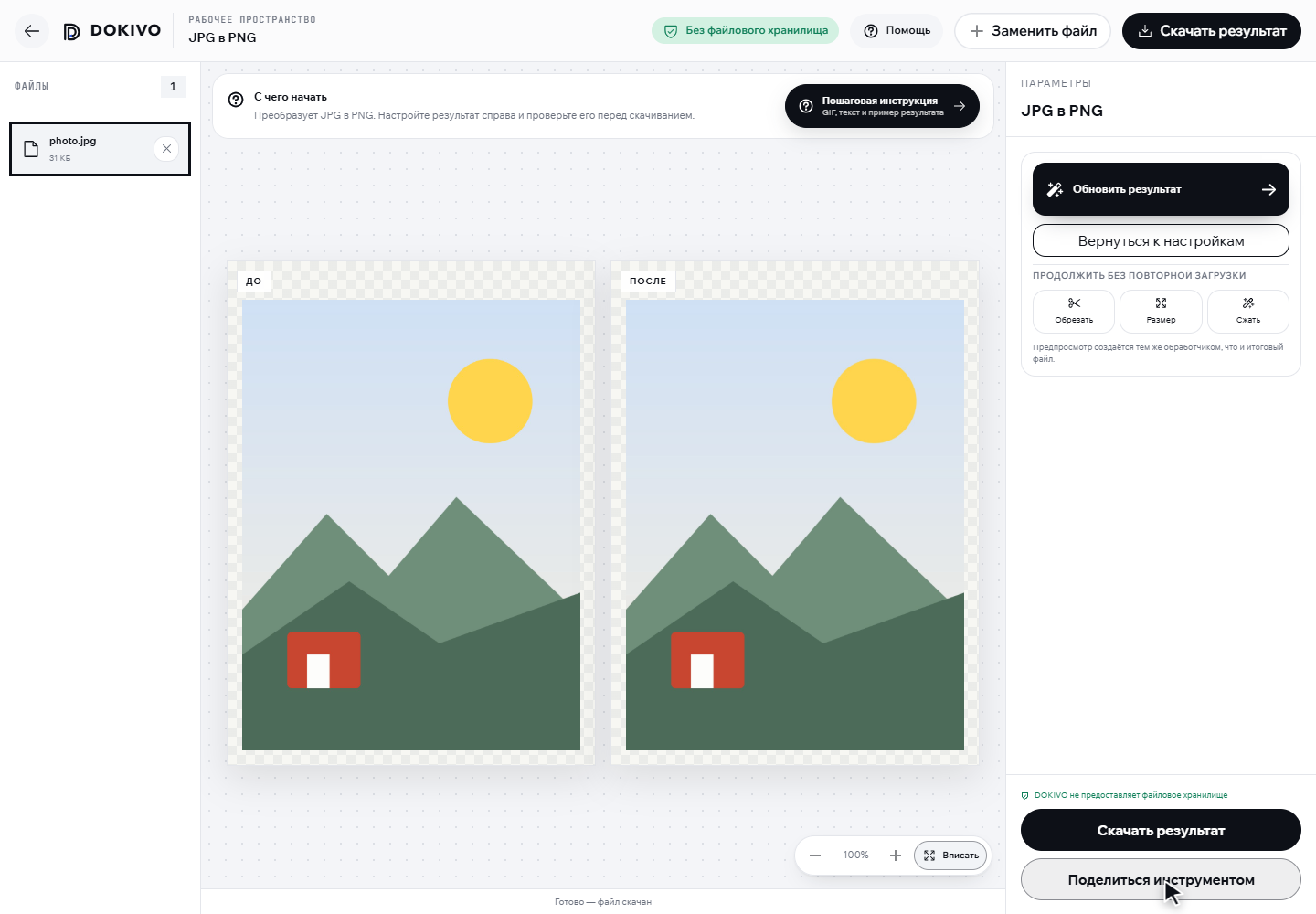The width and height of the screenshot is (1316, 914).
Task: Click 'Заменить файл' to replace file
Action: (x=1033, y=31)
